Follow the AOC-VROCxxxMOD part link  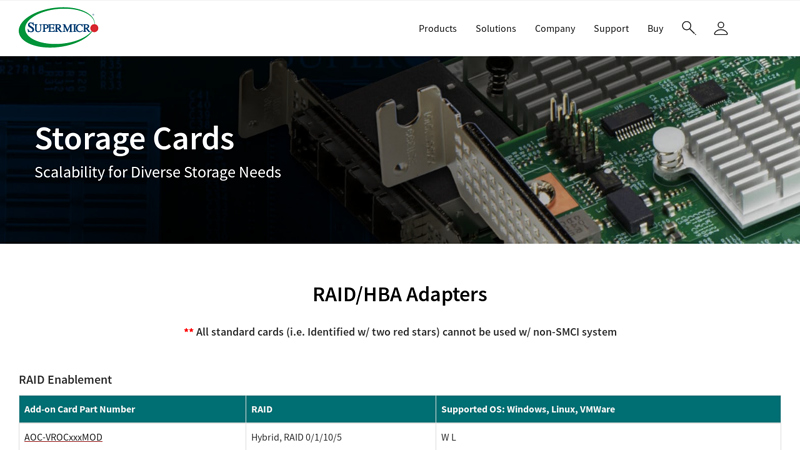click(63, 437)
